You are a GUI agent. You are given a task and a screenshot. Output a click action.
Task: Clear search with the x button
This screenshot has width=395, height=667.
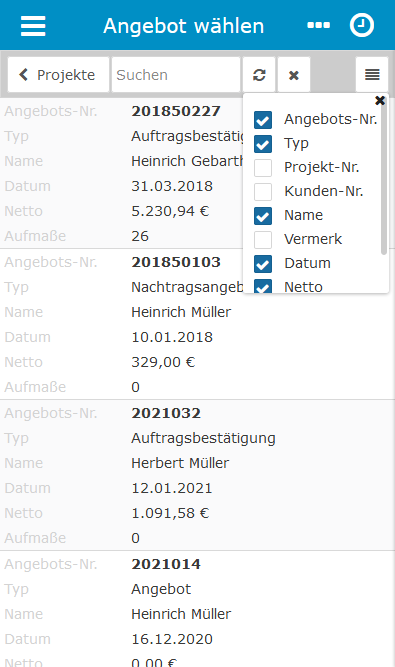click(x=294, y=75)
